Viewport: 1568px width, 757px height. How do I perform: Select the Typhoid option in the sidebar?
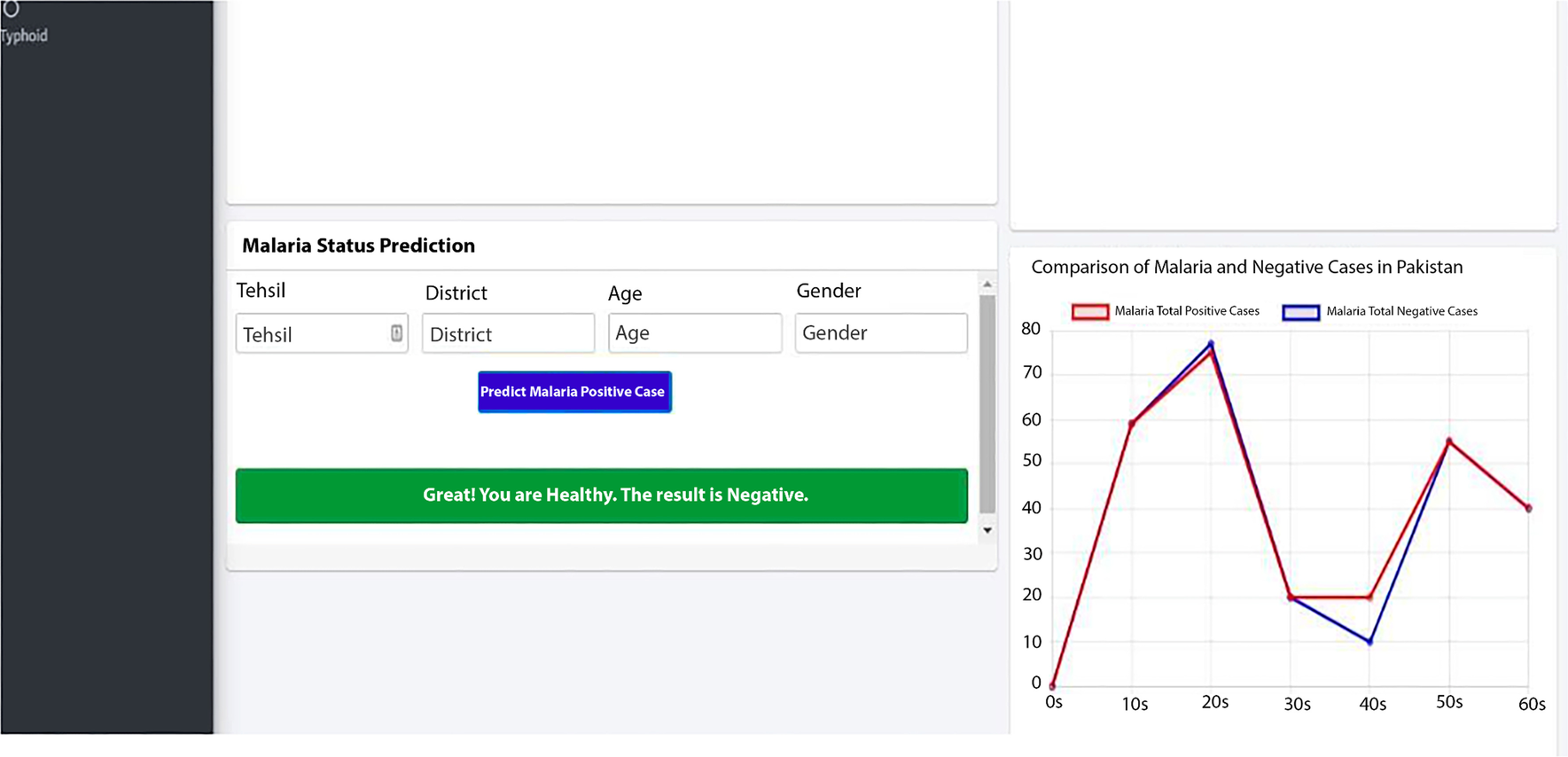coord(24,36)
